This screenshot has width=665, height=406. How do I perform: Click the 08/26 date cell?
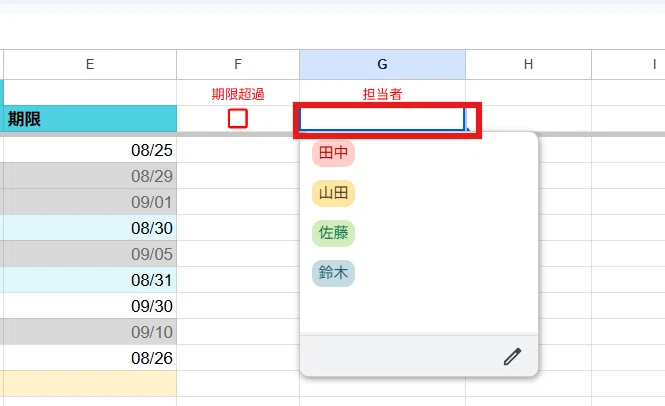pyautogui.click(x=90, y=358)
